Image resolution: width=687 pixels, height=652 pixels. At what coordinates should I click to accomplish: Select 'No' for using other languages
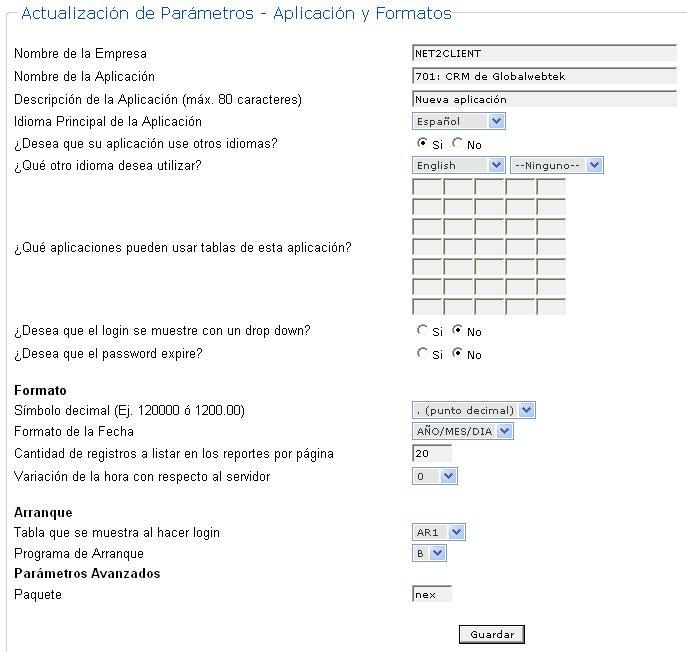pyautogui.click(x=457, y=144)
